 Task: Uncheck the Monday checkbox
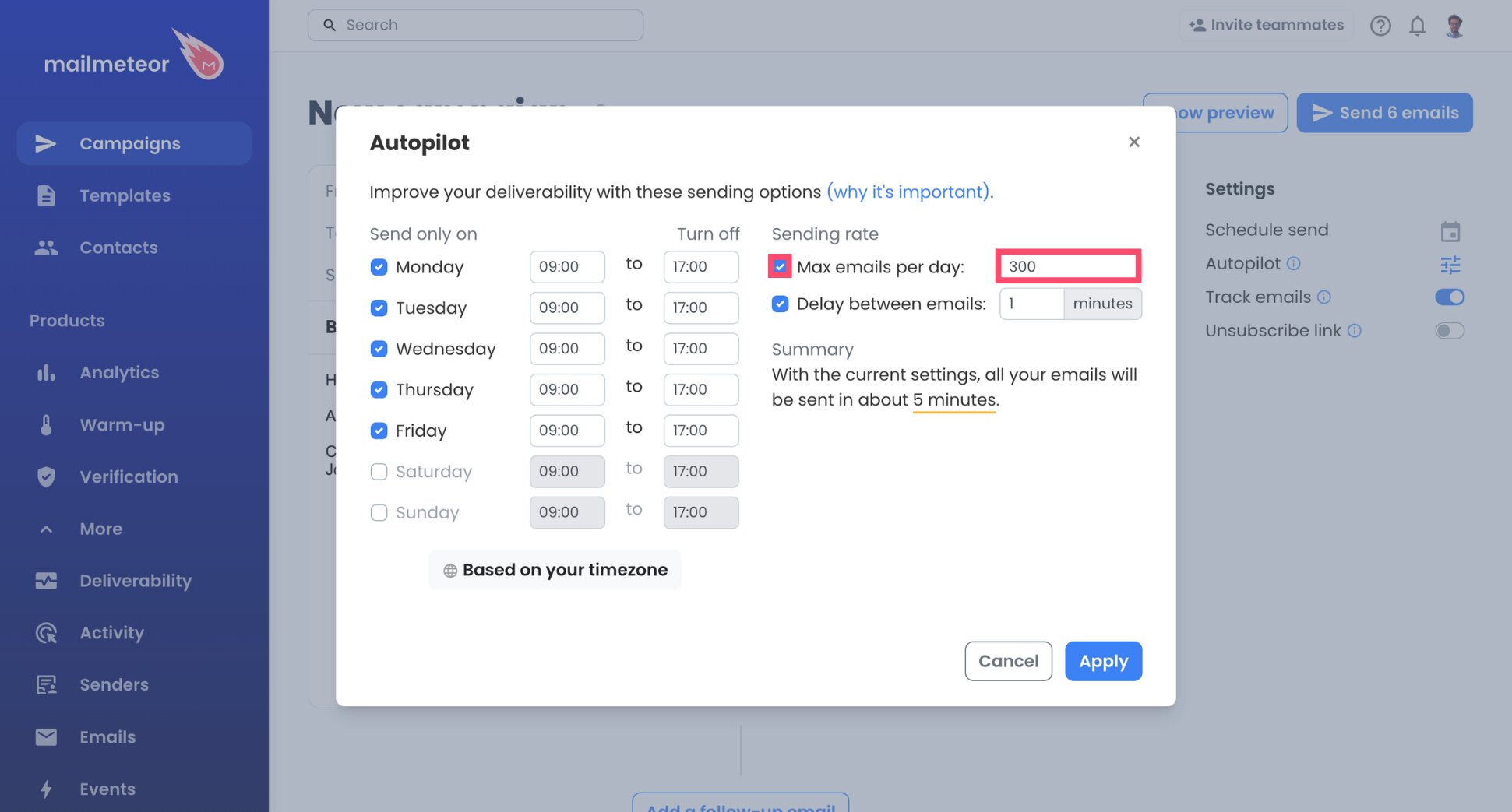379,267
